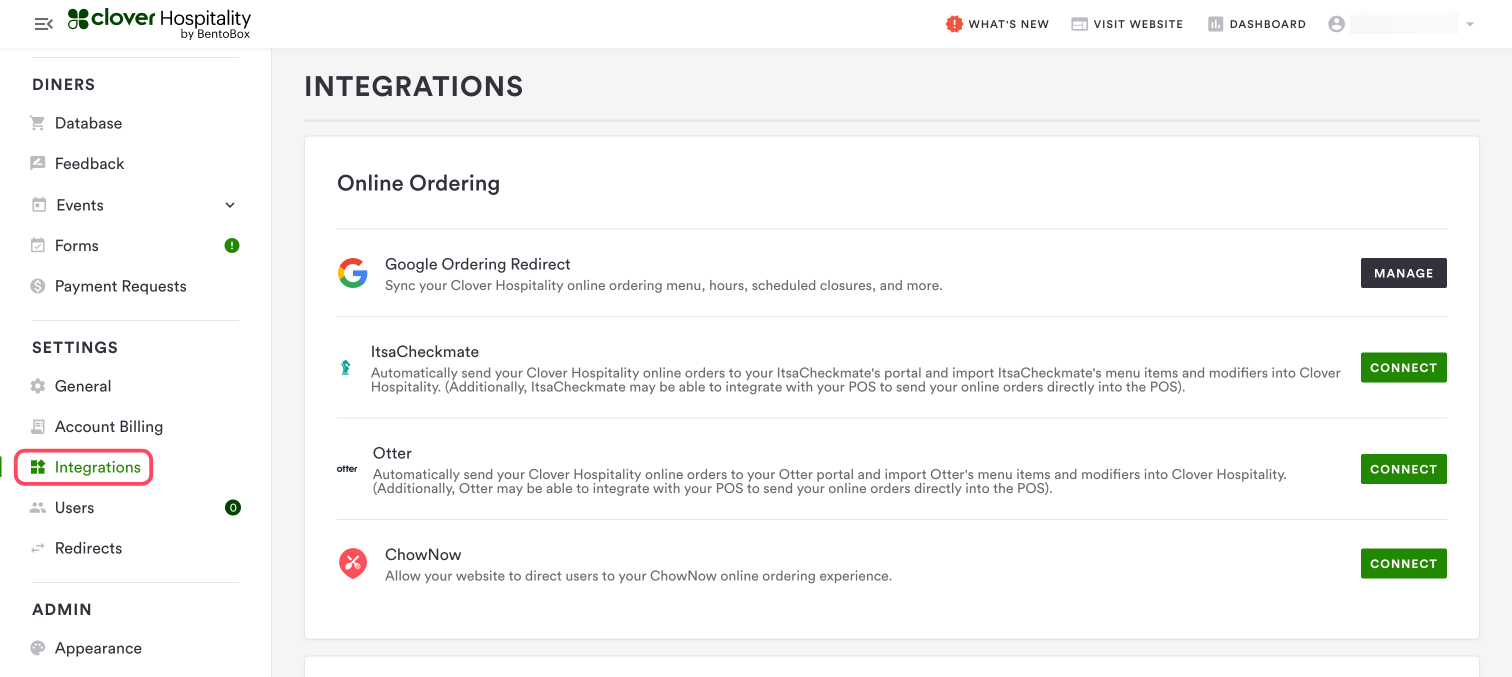Connect the Otter integration
The image size is (1512, 677).
[x=1403, y=469]
